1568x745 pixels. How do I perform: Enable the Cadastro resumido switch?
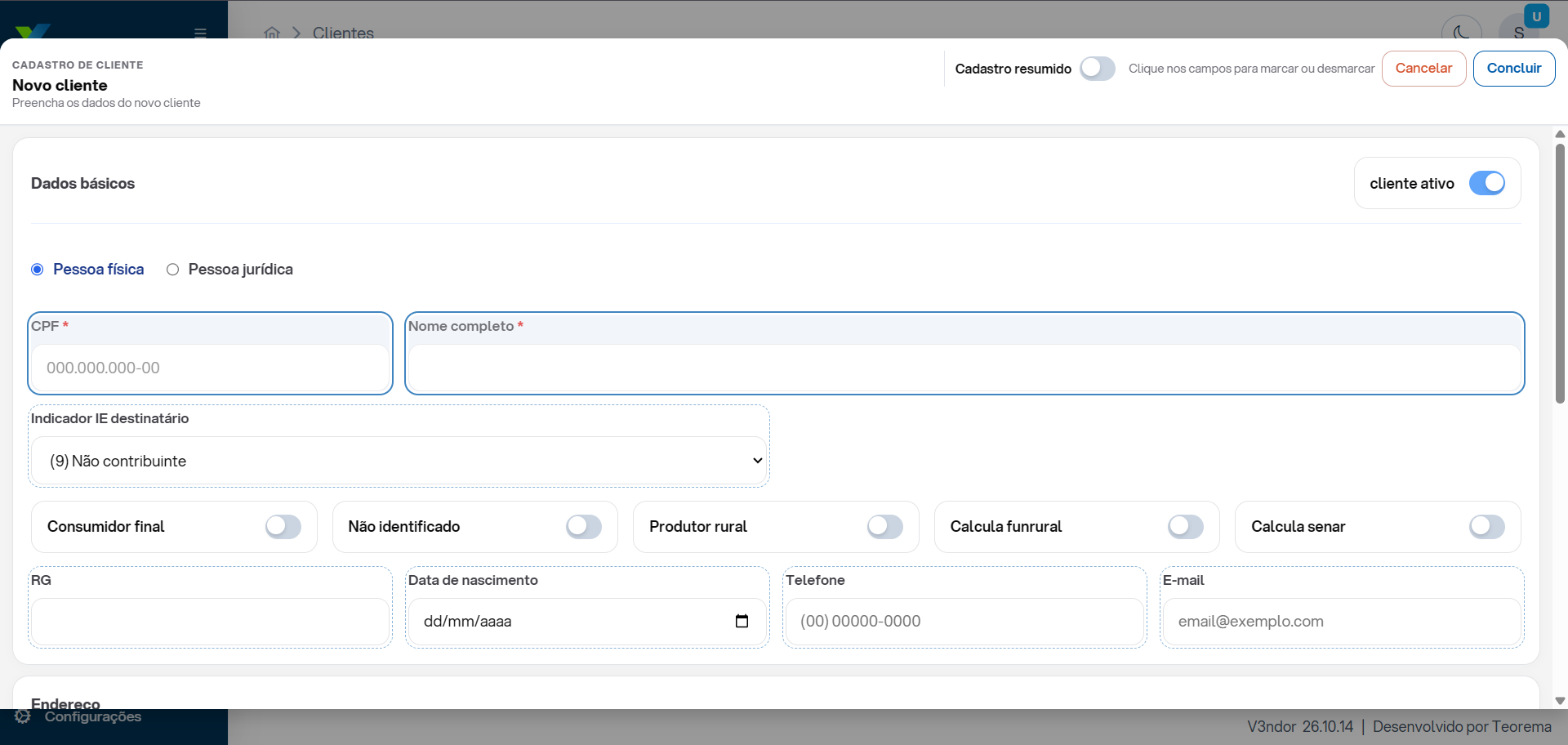pyautogui.click(x=1097, y=69)
